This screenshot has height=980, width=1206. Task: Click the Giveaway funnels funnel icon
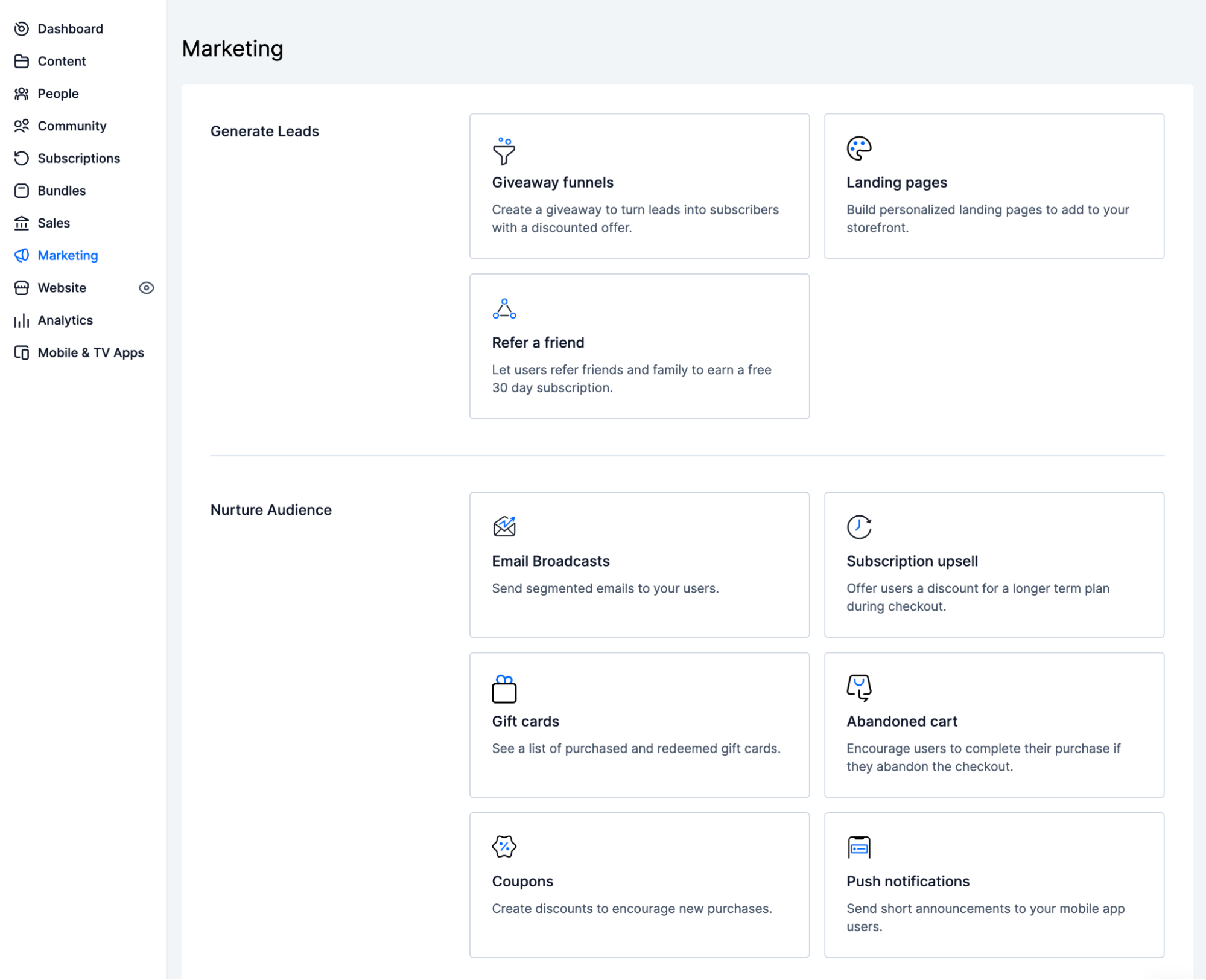(504, 150)
